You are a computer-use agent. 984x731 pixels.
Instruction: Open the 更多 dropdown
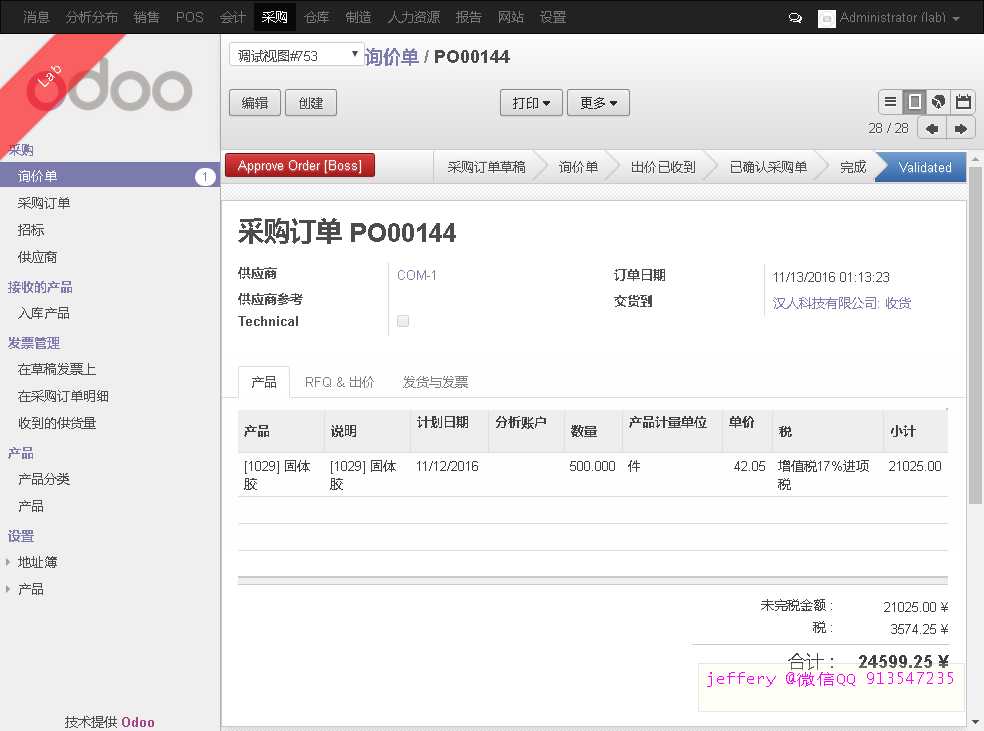point(598,103)
